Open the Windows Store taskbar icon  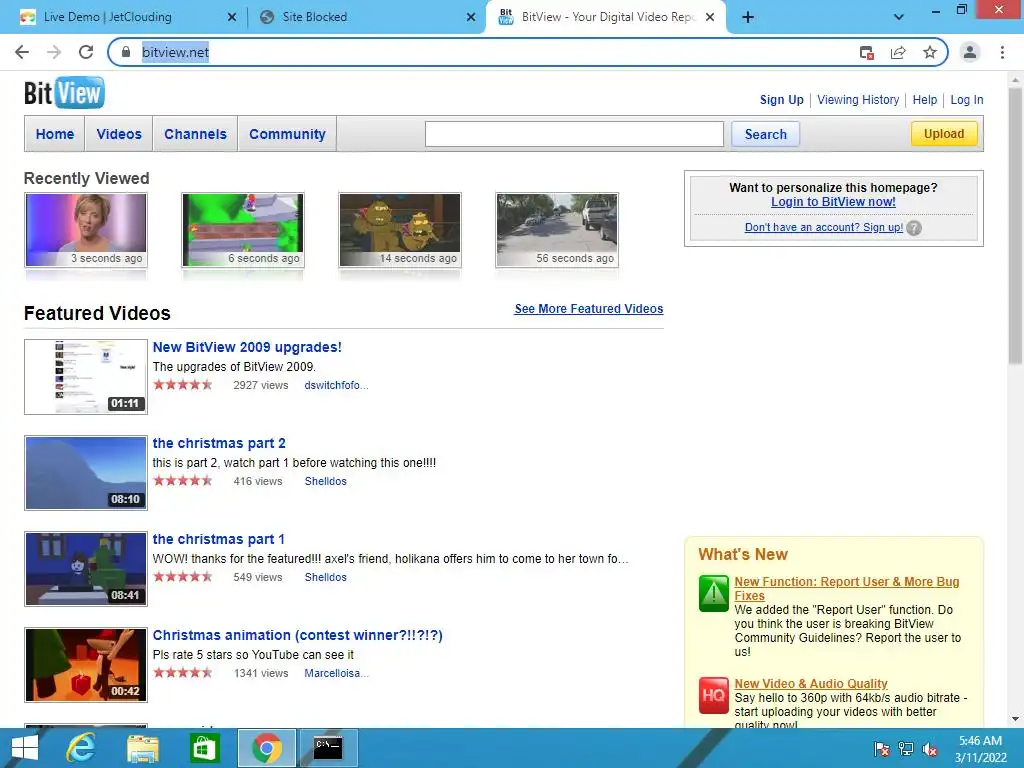204,748
